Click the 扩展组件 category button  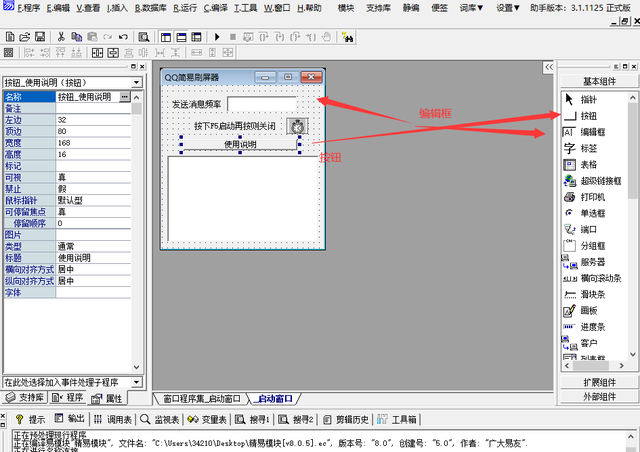click(599, 382)
